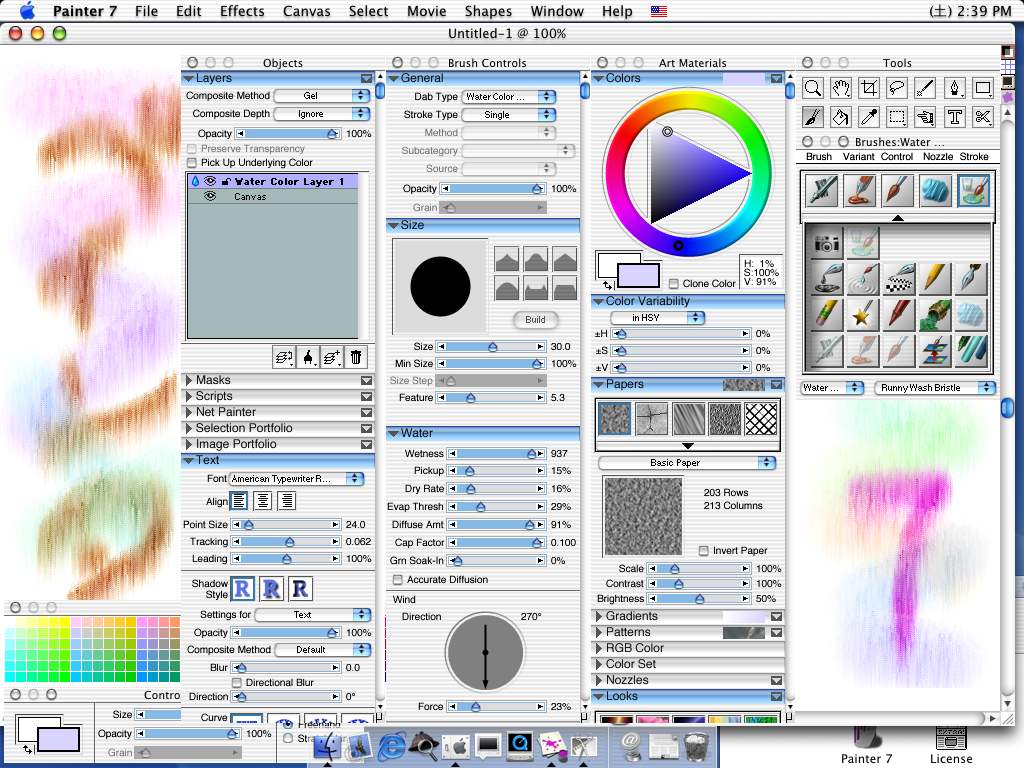
Task: Open the Font dropdown
Action: pyautogui.click(x=296, y=479)
